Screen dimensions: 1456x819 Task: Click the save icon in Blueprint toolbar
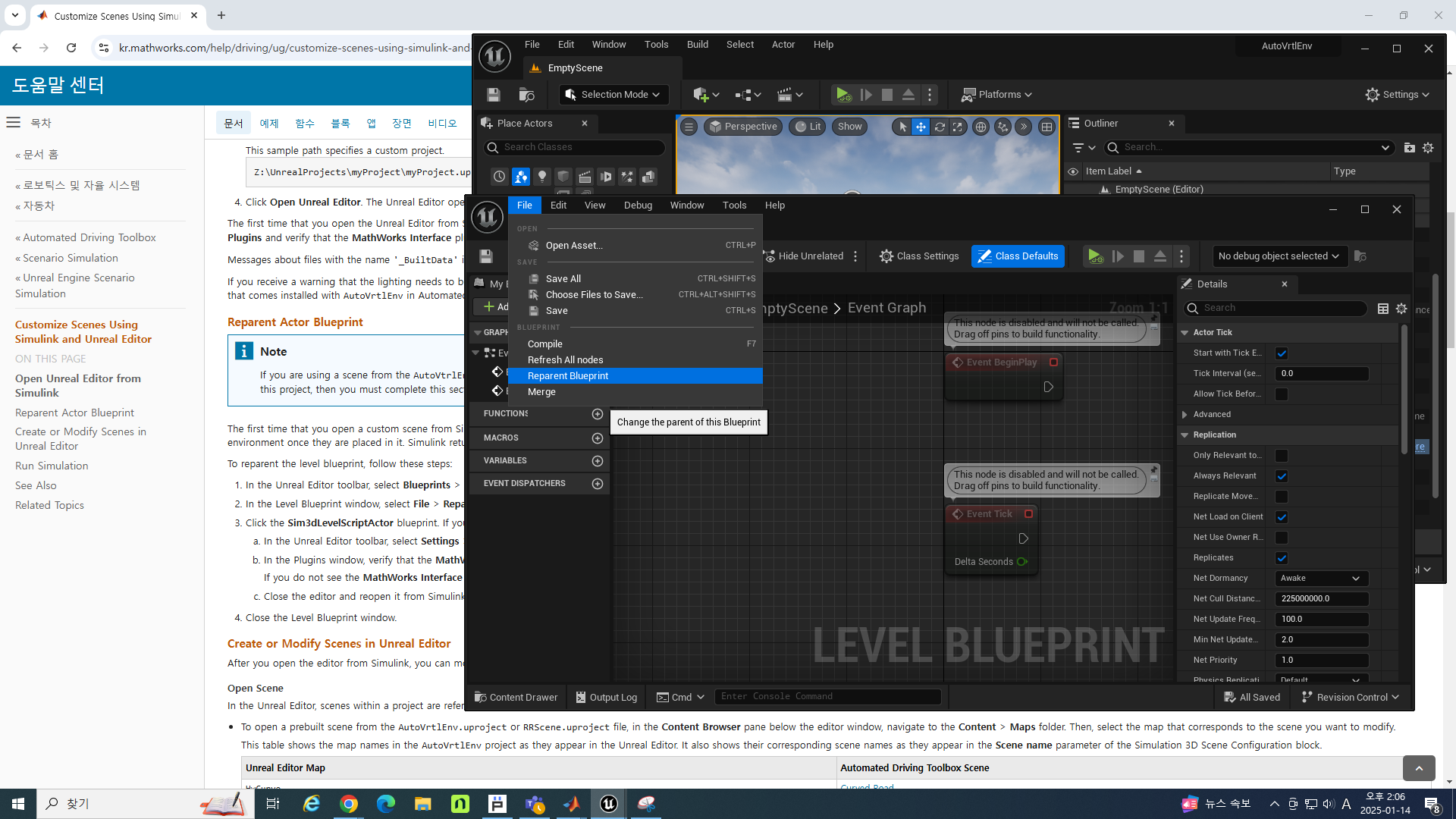pyautogui.click(x=486, y=256)
